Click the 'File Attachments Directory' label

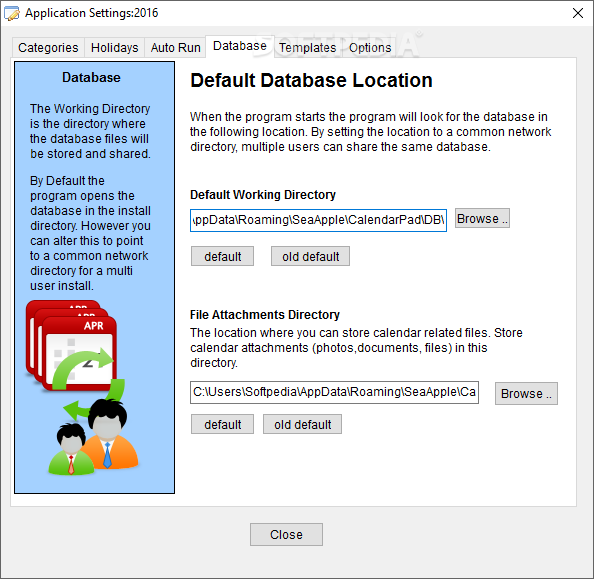[265, 315]
